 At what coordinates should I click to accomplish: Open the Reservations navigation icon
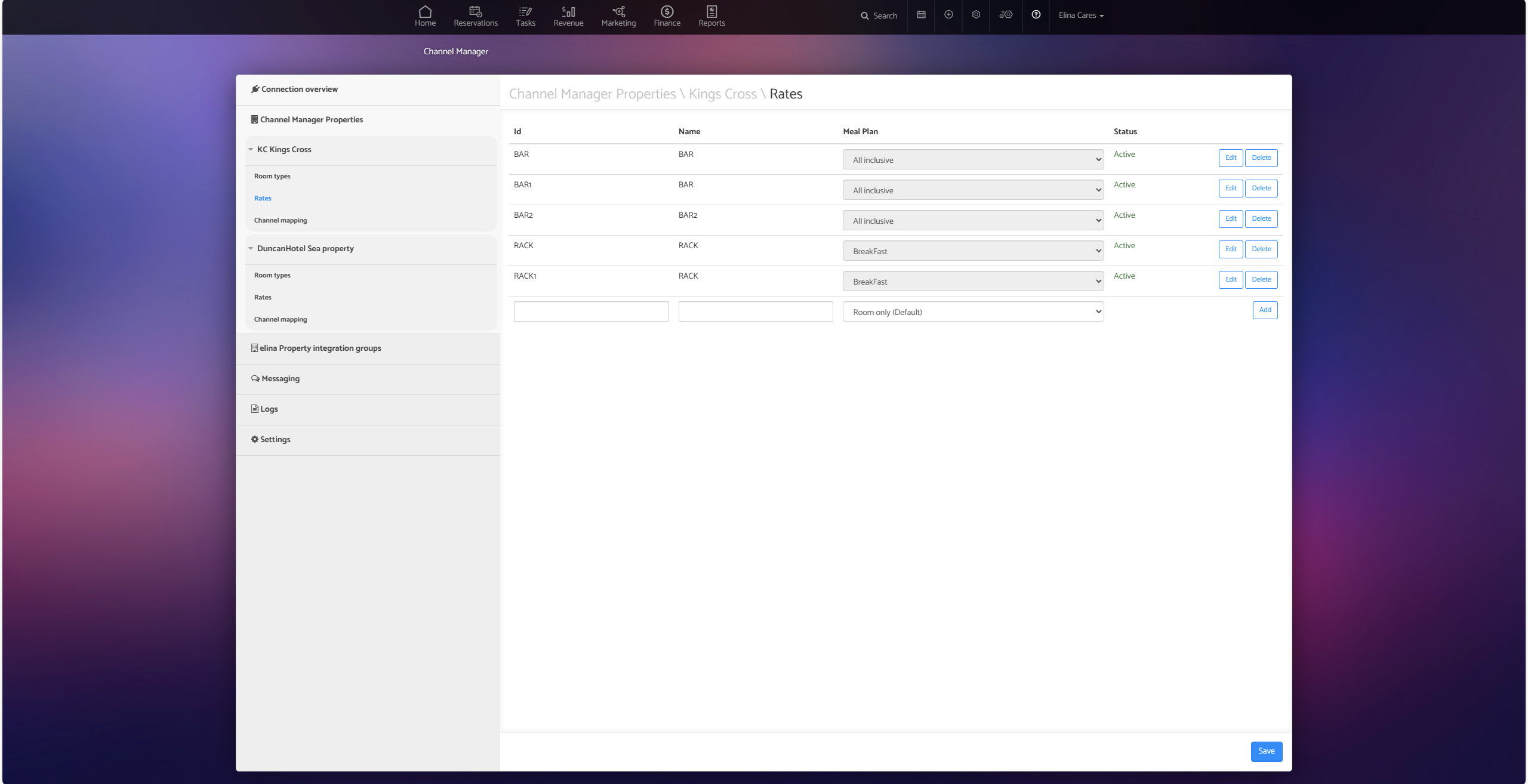pyautogui.click(x=475, y=16)
